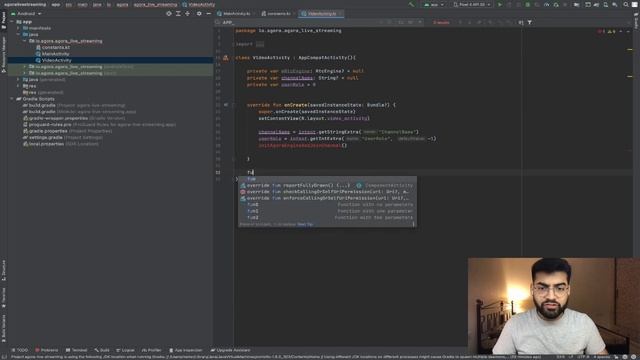Expand the java (generated) folder
Viewport: 640px width, 360px height.
pos(18,80)
